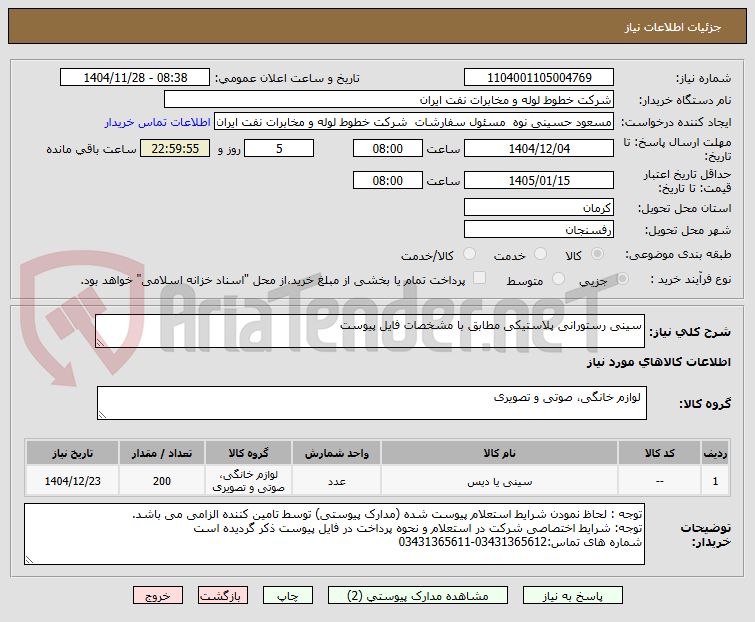The width and height of the screenshot is (755, 622).
Task: Open اطلاعات تماس خریدار link
Action: 157,122
